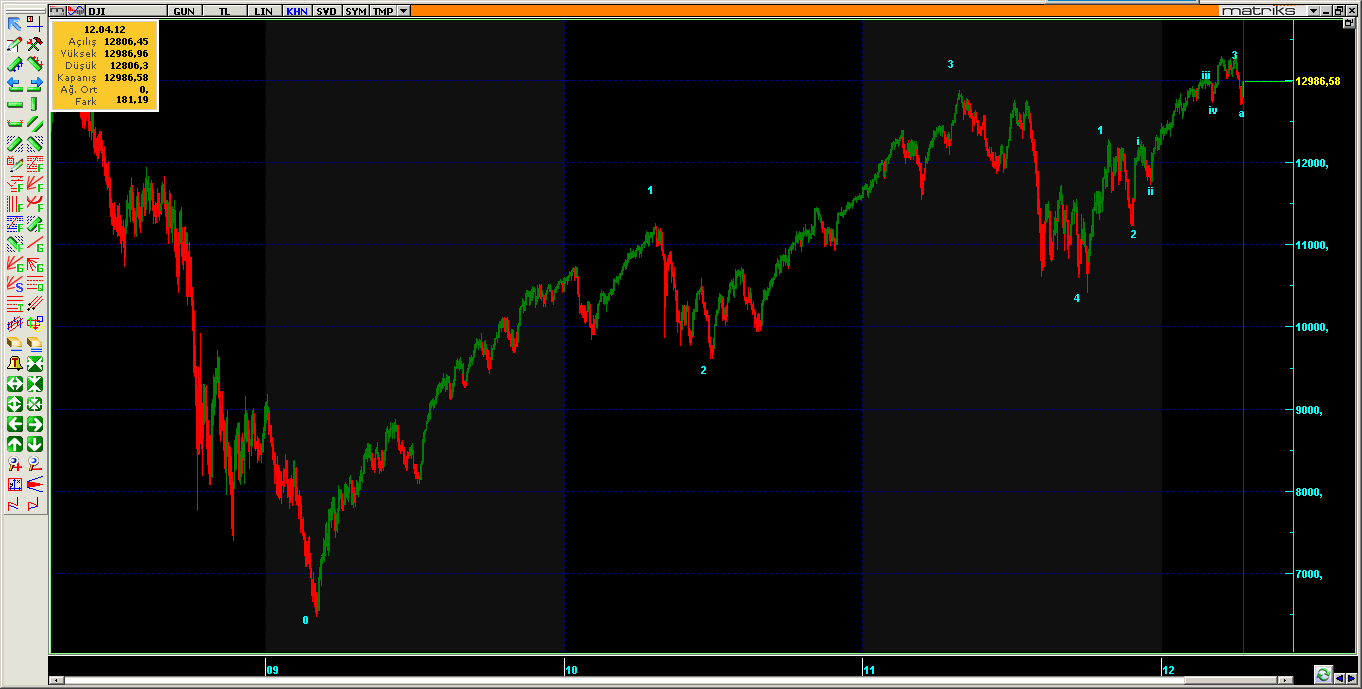Click the green up arrow icon
The height and width of the screenshot is (689, 1362).
(15, 444)
